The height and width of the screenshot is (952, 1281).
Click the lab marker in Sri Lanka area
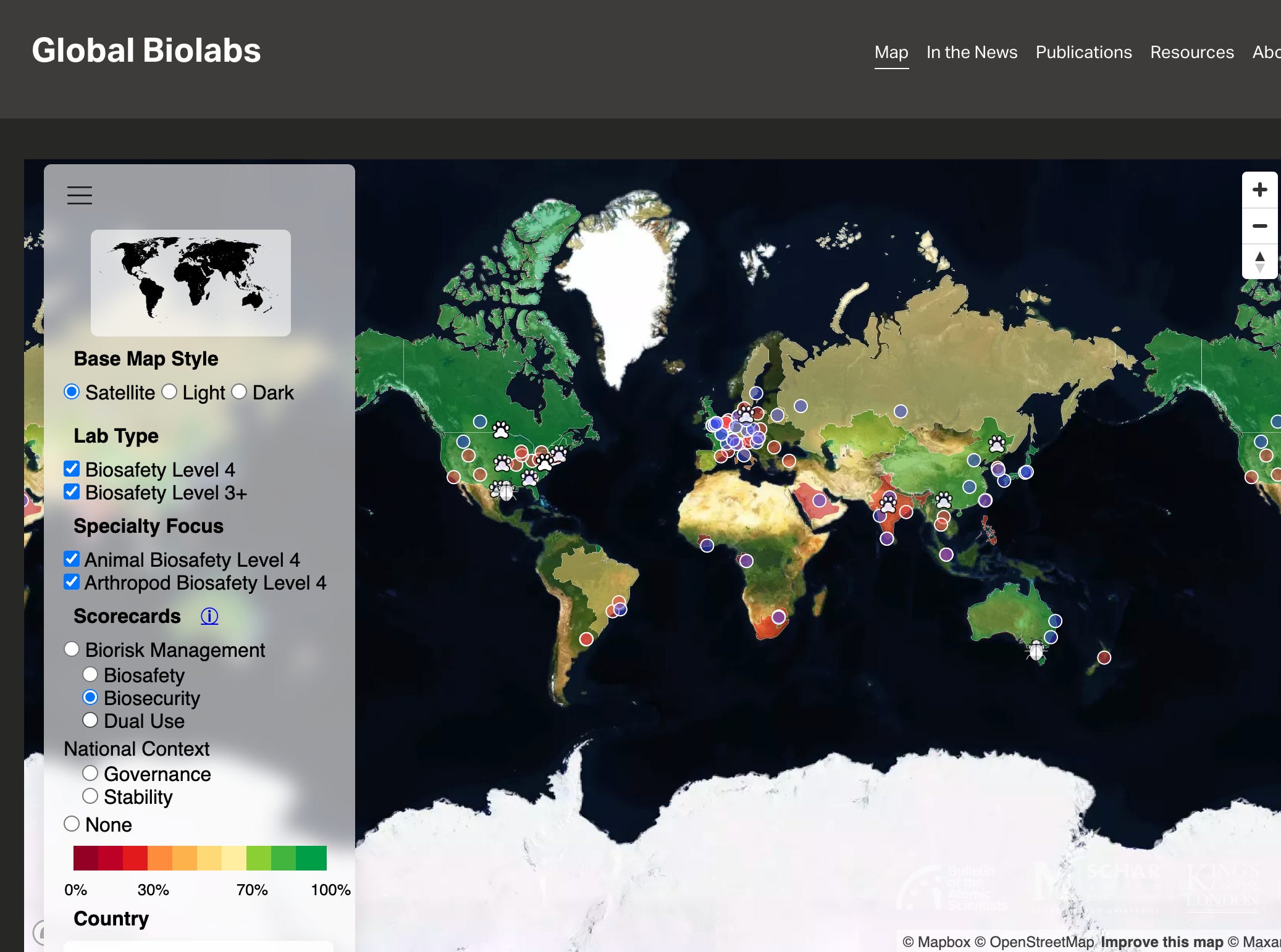(886, 538)
